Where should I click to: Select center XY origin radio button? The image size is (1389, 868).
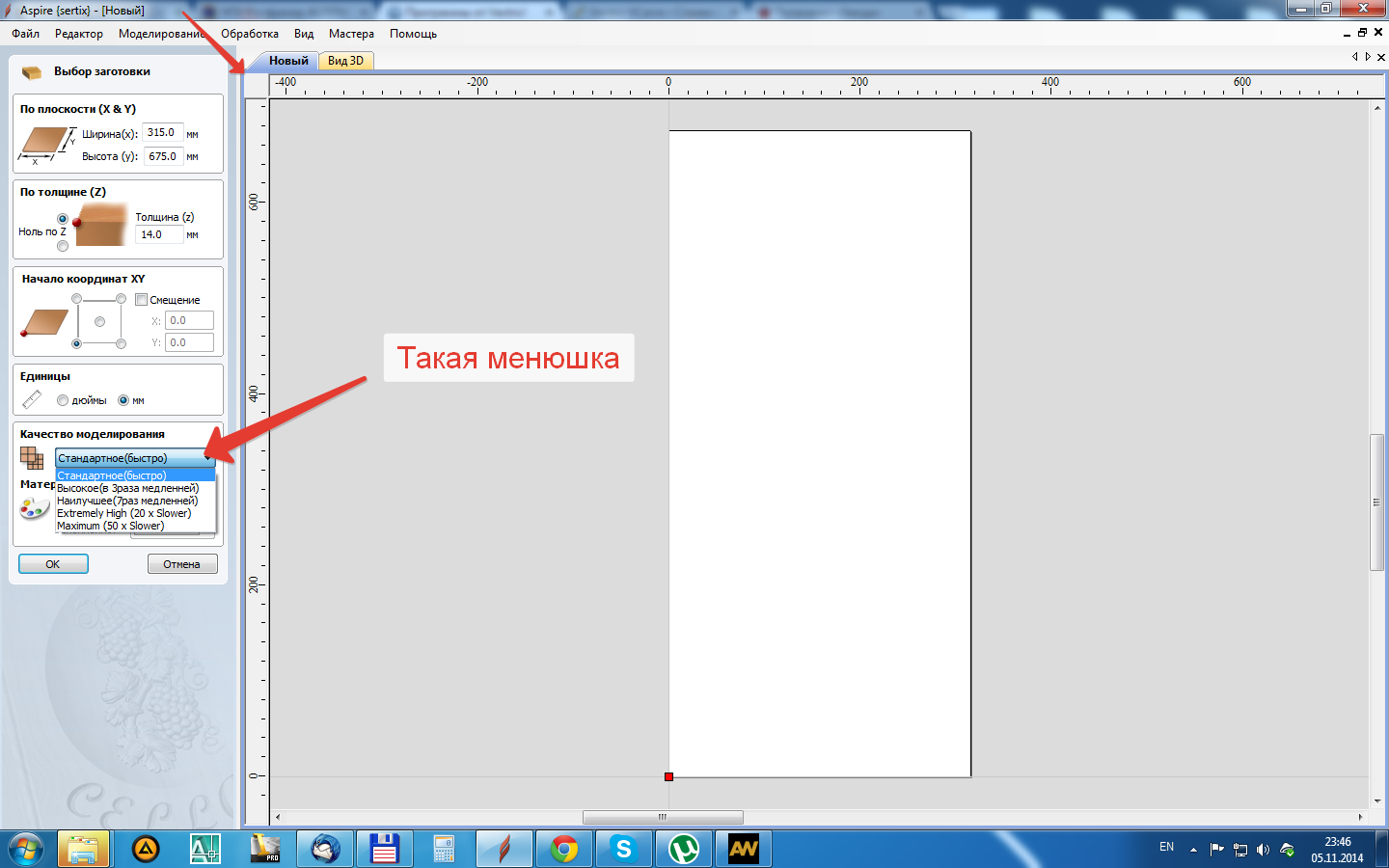click(99, 321)
